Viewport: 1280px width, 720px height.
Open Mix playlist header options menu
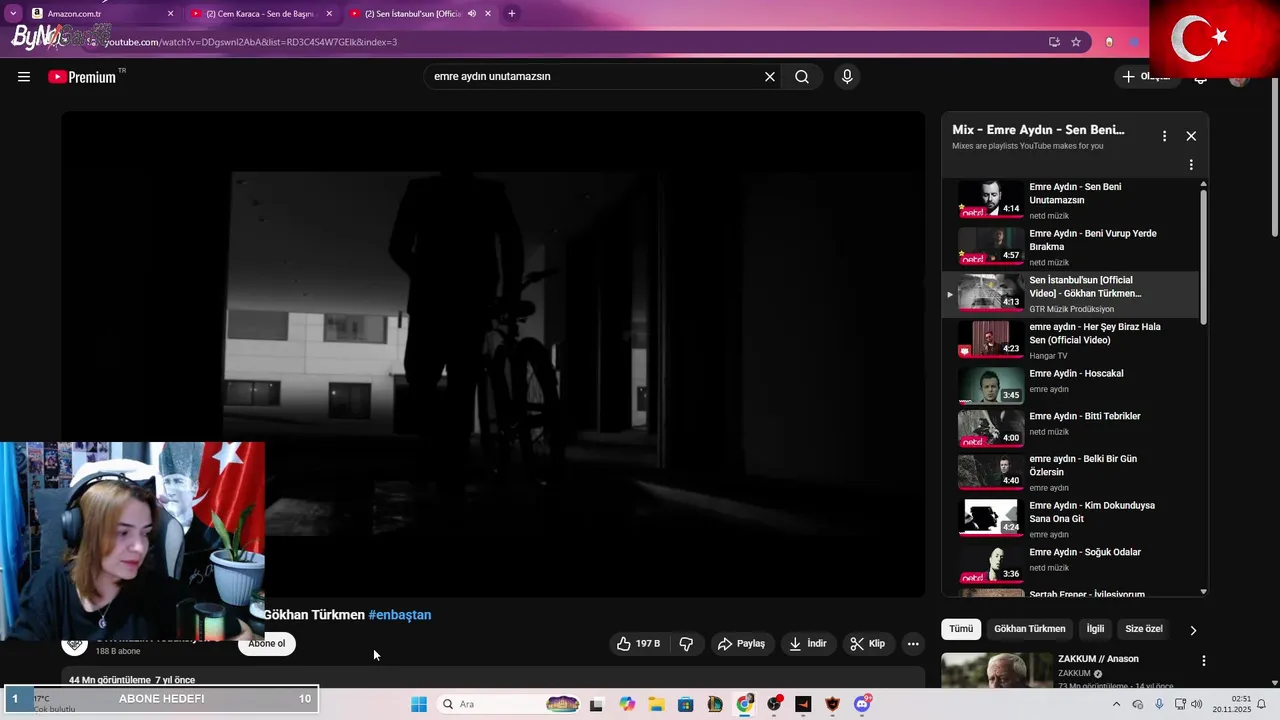[1164, 136]
